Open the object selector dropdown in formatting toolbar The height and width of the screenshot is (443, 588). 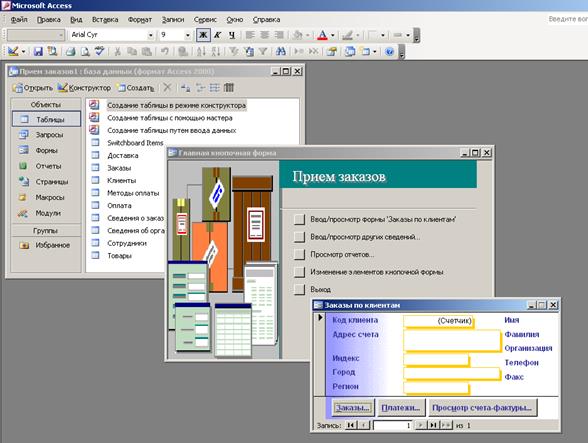click(x=61, y=35)
